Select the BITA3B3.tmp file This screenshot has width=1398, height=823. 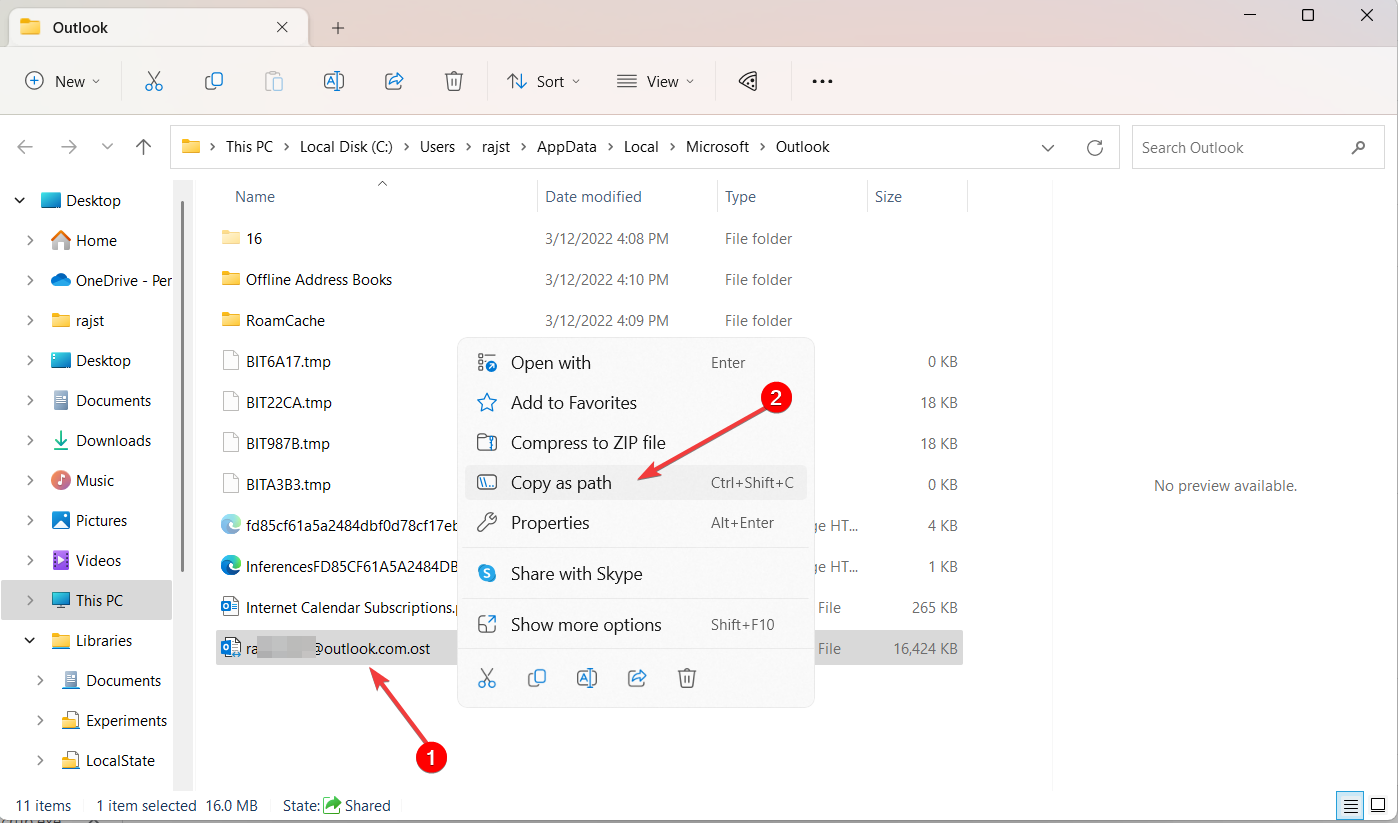pos(288,485)
